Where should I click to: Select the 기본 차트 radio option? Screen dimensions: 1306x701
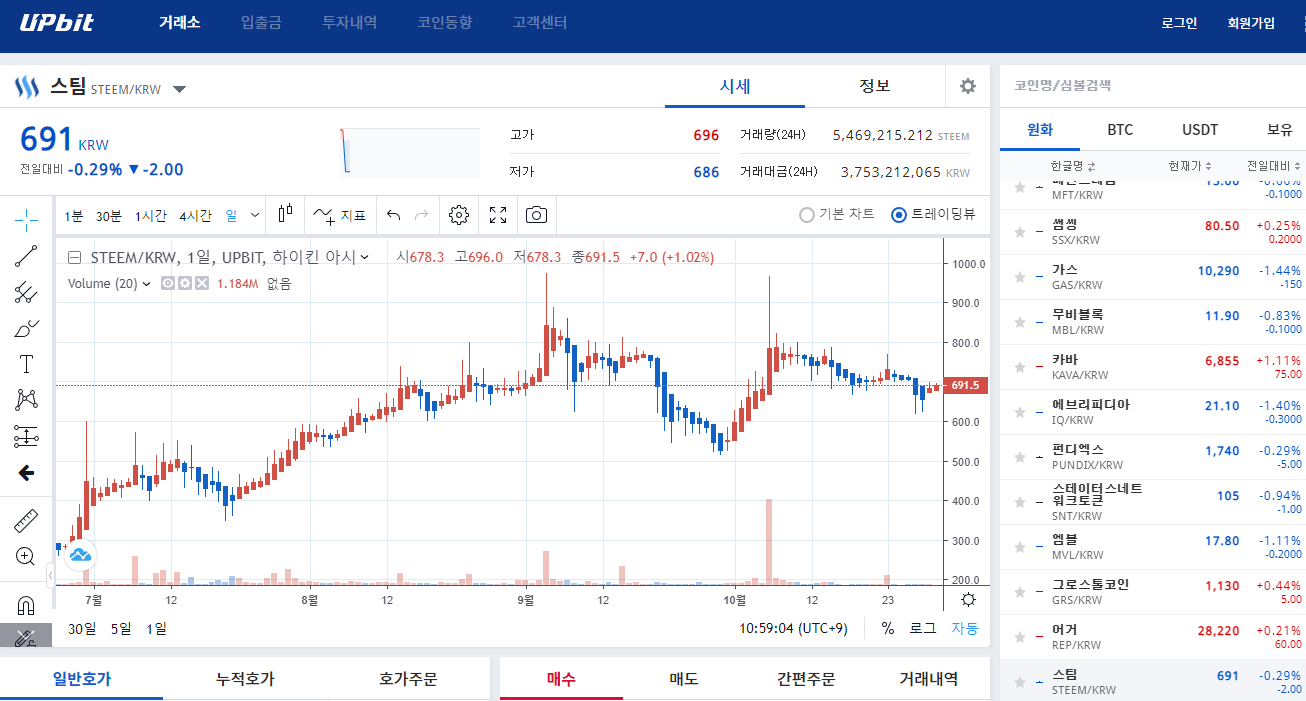[837, 214]
